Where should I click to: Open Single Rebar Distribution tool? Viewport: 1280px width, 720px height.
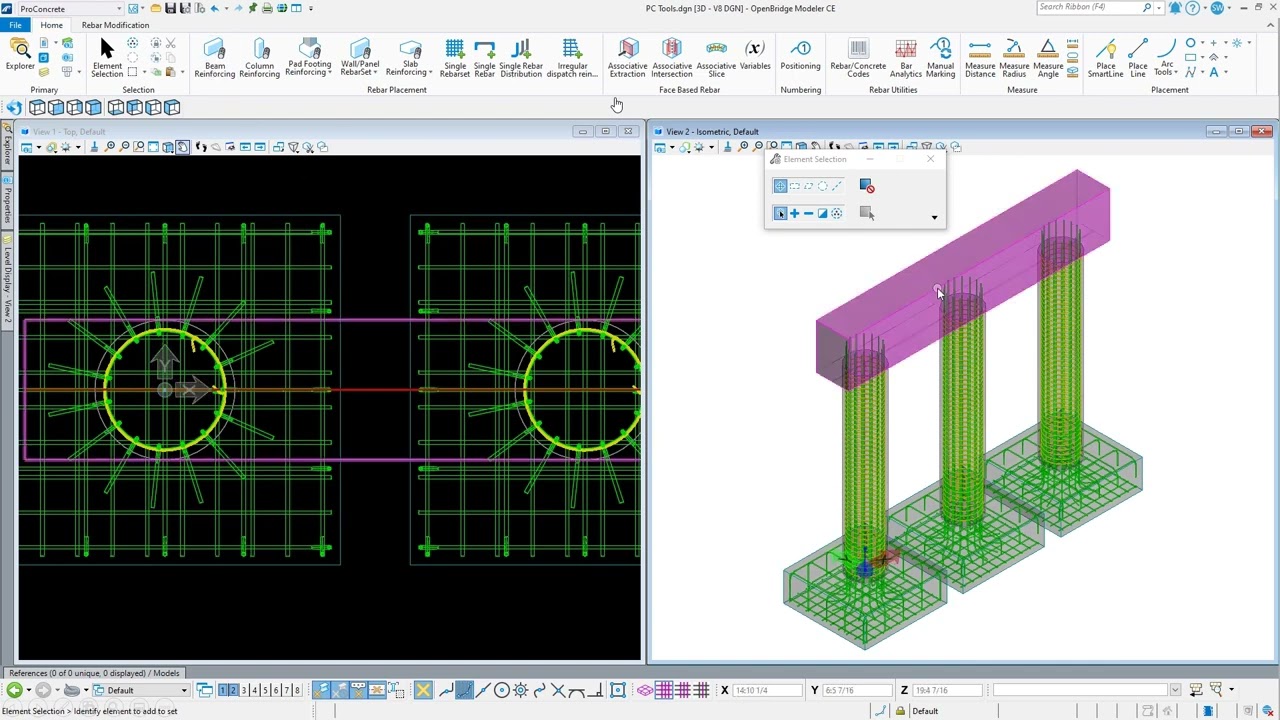(521, 58)
